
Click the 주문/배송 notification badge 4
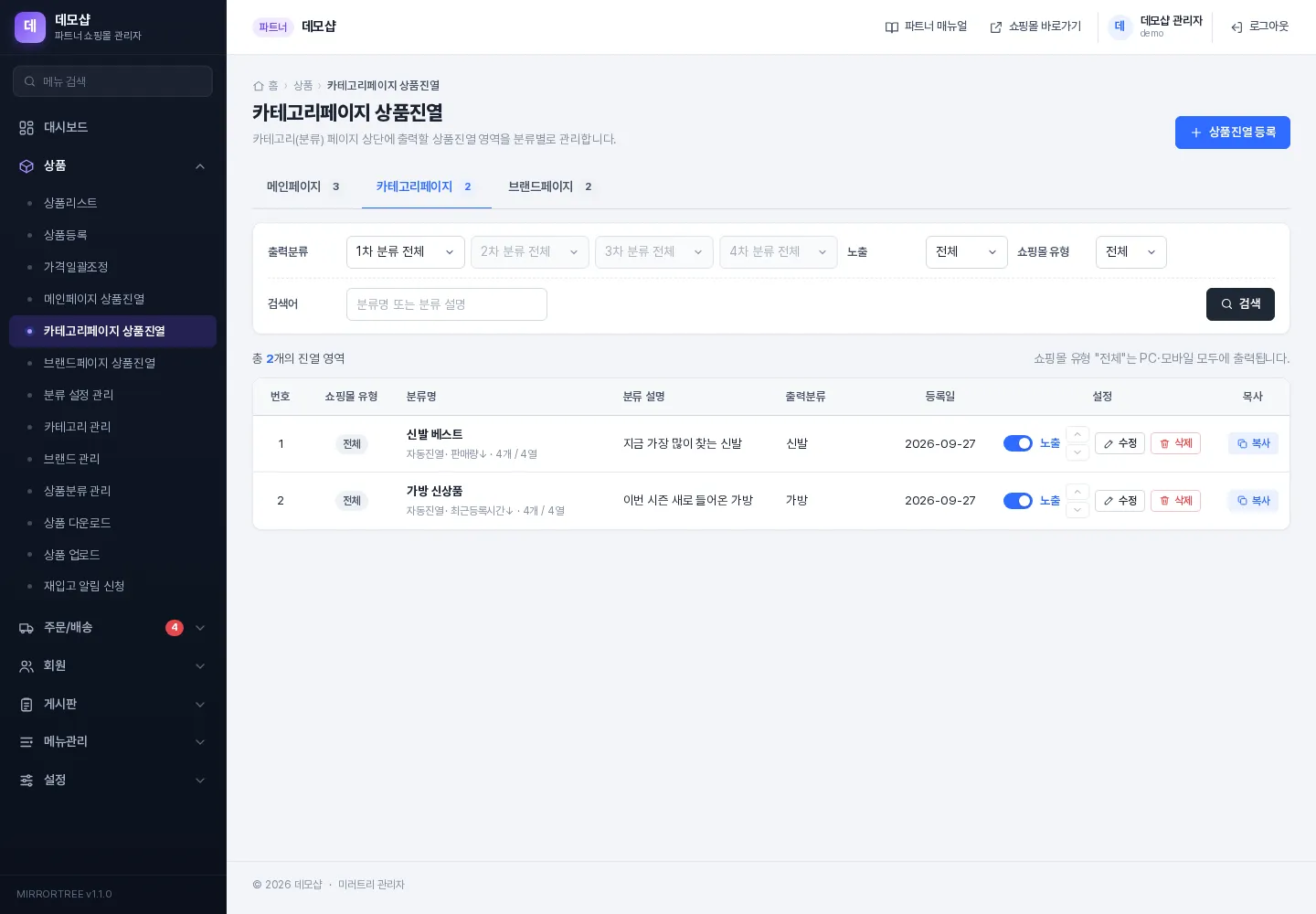[x=175, y=628]
